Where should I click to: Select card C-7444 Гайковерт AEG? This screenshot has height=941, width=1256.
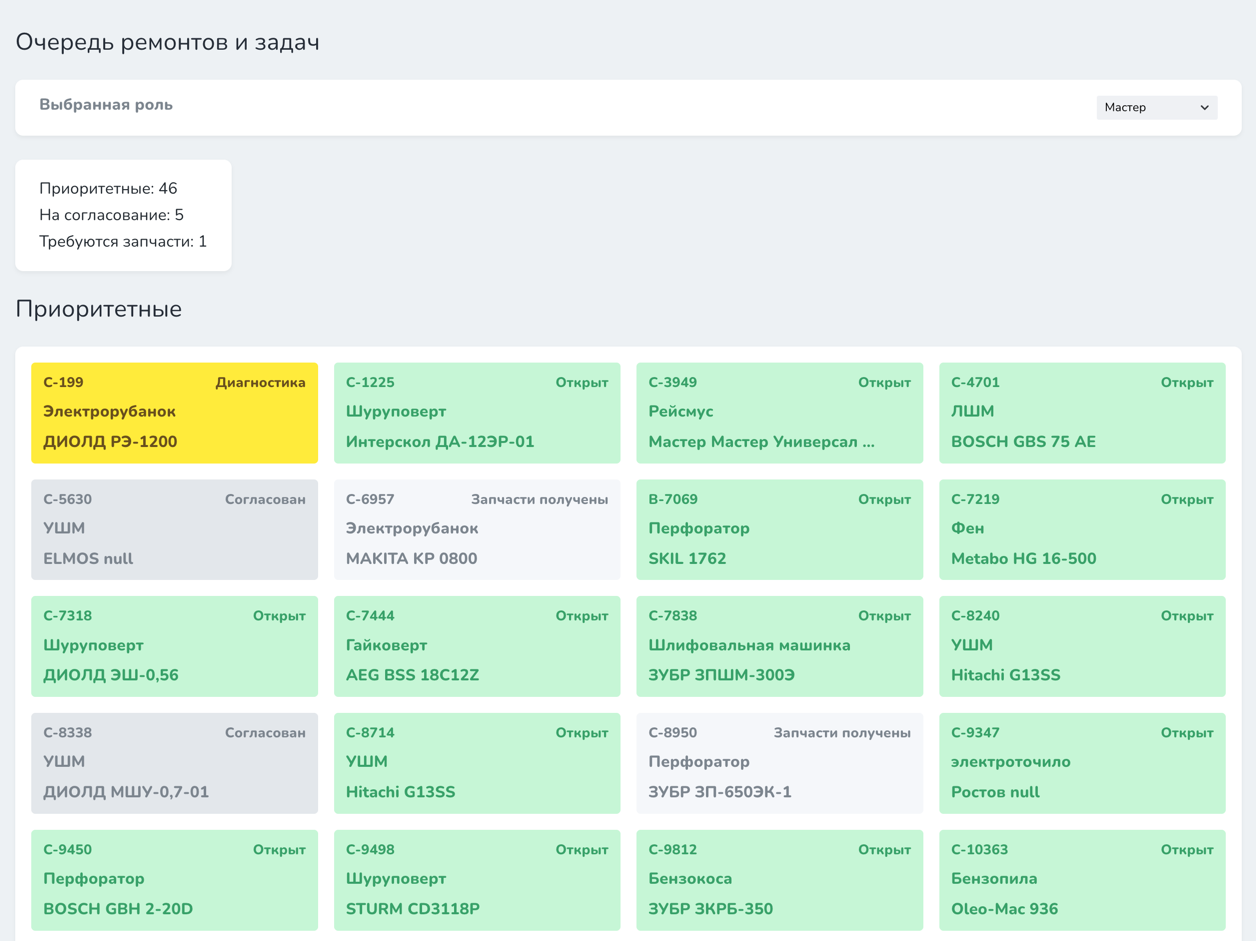click(x=477, y=646)
